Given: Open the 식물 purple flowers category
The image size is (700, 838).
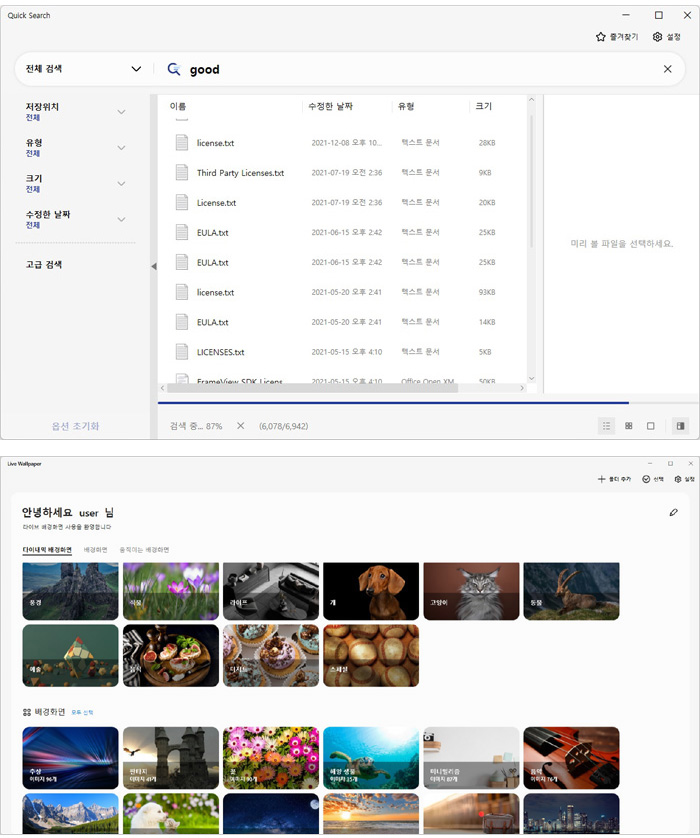Looking at the screenshot, I should (171, 591).
